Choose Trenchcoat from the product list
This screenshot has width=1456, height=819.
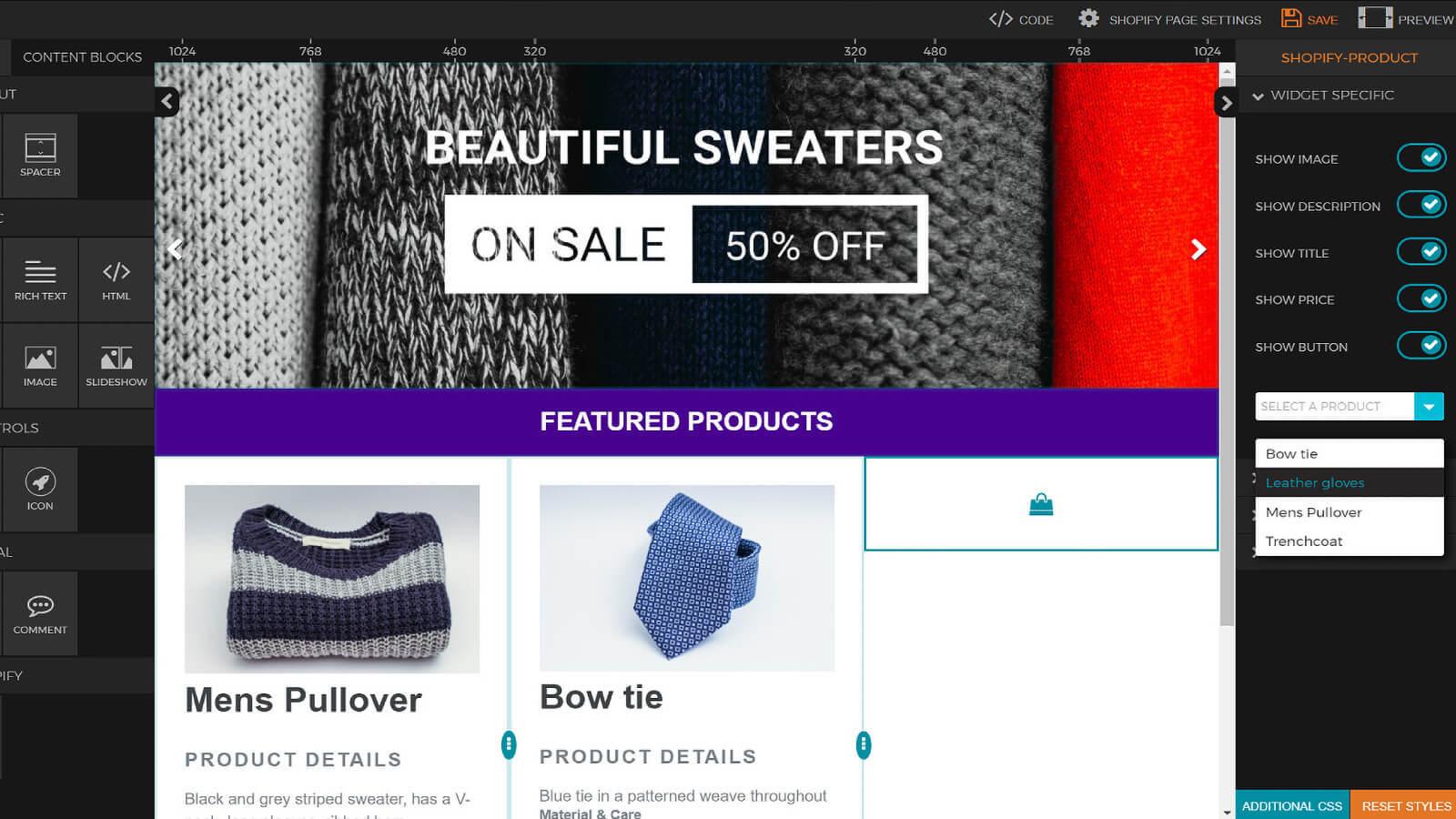(1304, 541)
